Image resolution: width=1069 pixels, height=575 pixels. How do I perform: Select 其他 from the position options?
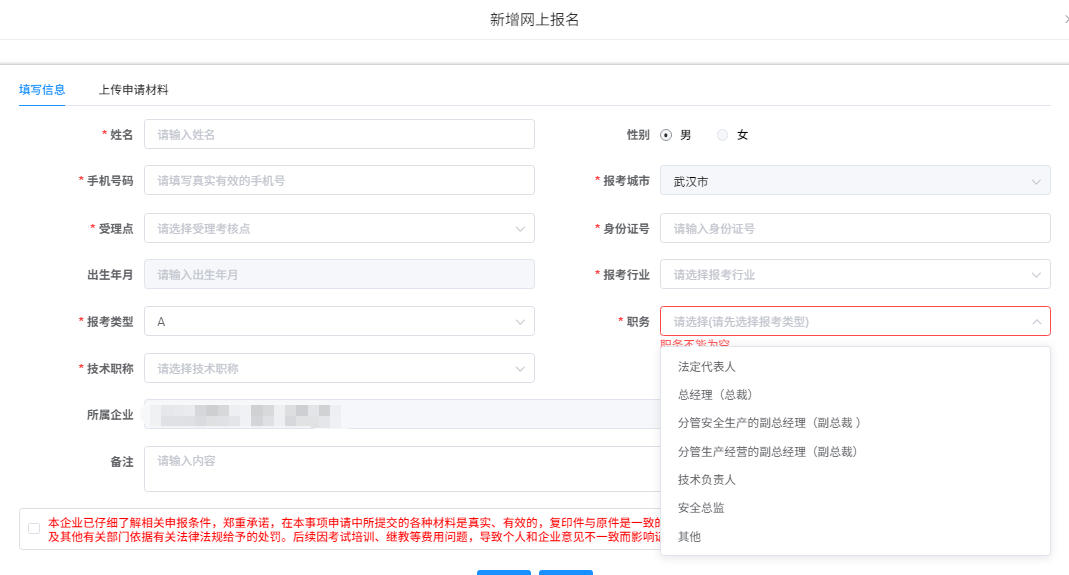(689, 537)
